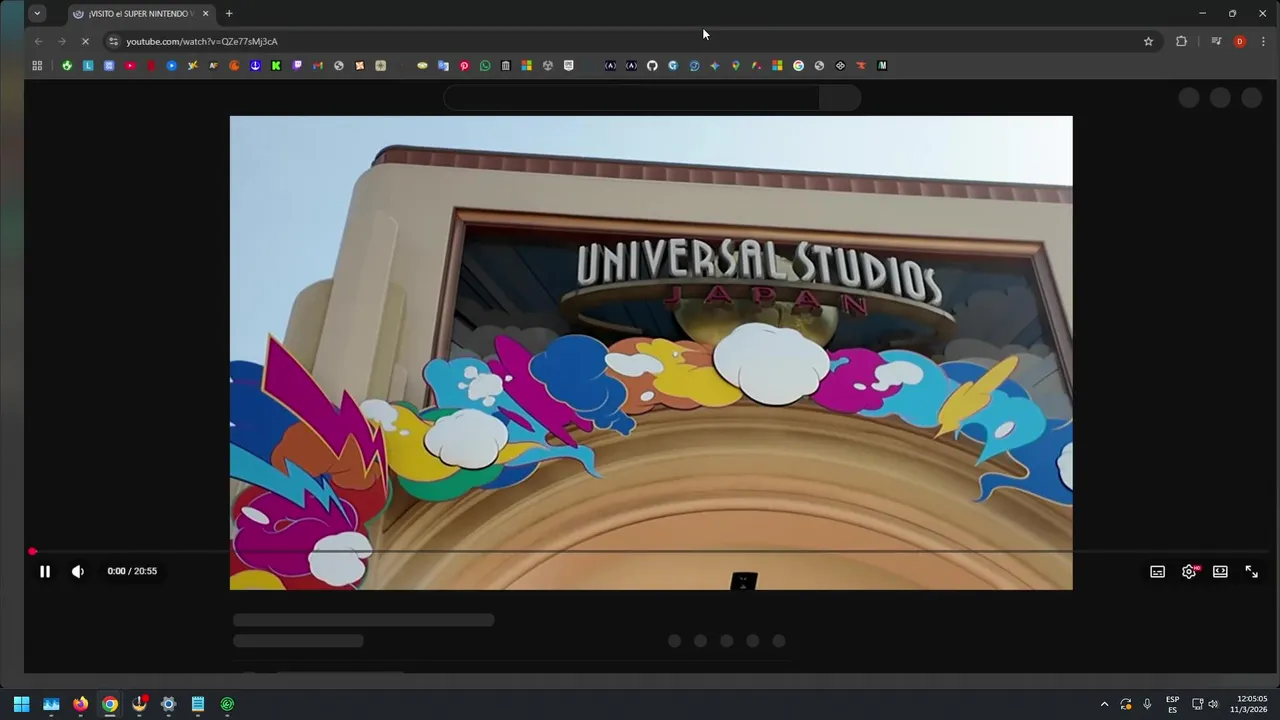Screen dimensions: 1280x720
Task: Switch the player to theater mode
Action: point(1220,571)
